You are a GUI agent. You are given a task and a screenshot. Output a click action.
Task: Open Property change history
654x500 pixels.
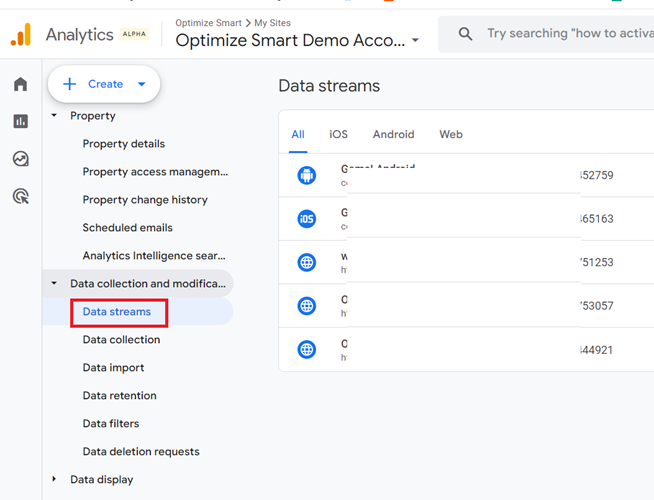[x=145, y=200]
